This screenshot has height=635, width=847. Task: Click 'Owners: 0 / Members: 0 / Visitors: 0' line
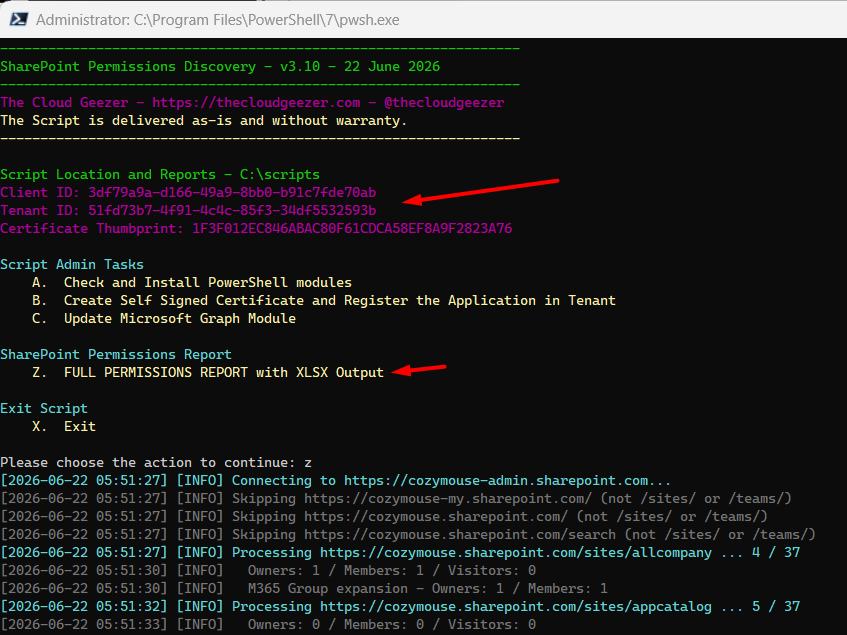click(268, 625)
